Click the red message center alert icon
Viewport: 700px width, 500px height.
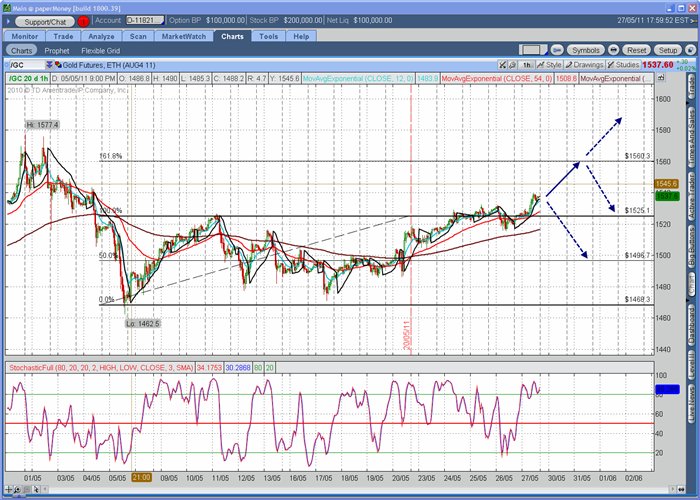coord(83,21)
